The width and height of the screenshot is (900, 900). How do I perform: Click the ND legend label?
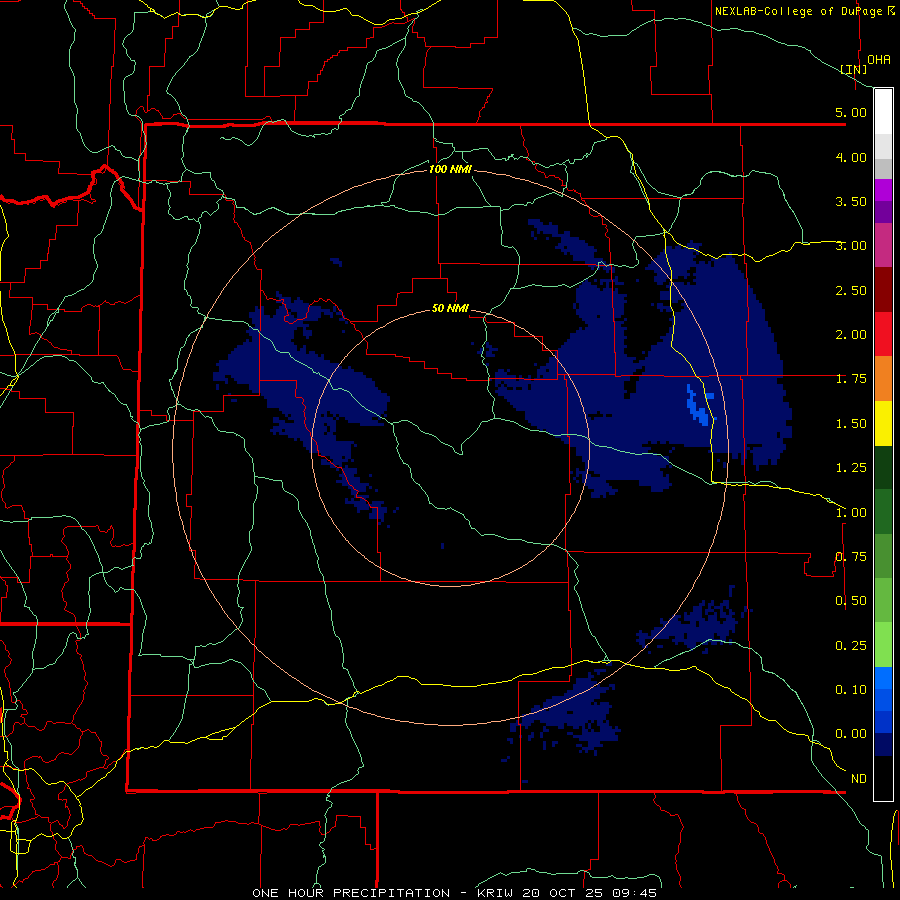pyautogui.click(x=859, y=779)
